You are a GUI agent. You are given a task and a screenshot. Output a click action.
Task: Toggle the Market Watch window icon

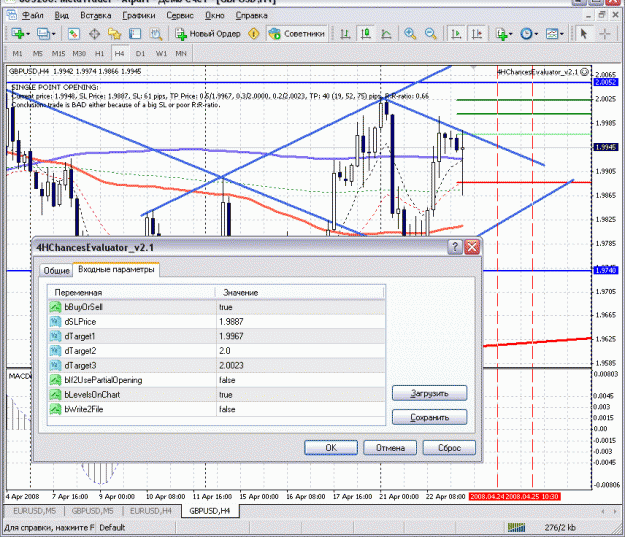(x=74, y=33)
